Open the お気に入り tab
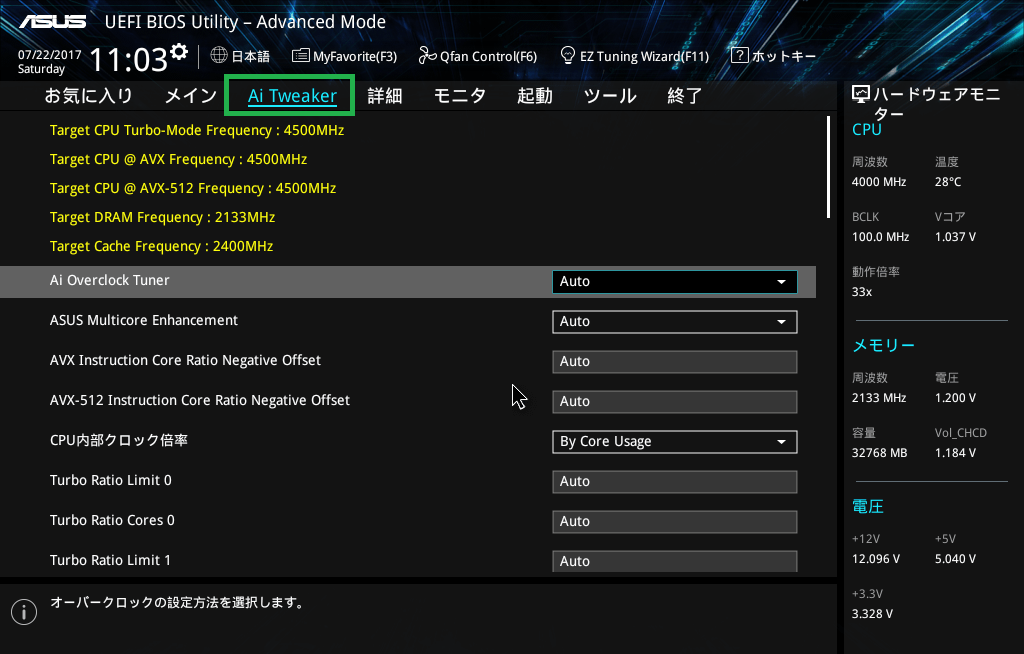Viewport: 1024px width, 654px height. tap(89, 96)
